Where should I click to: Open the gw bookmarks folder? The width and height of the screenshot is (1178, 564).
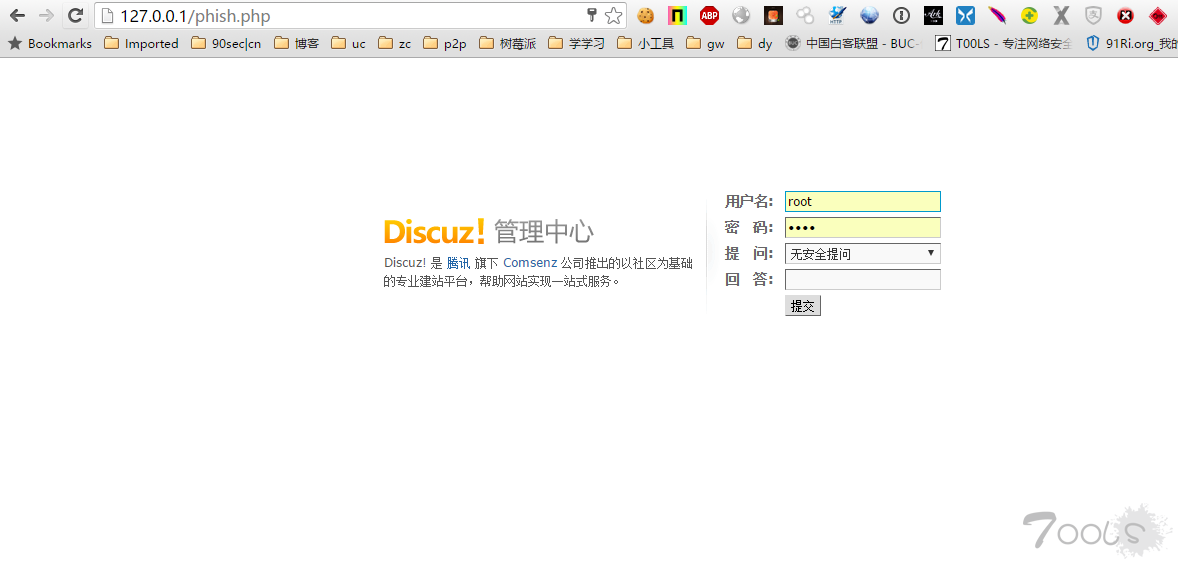pos(705,44)
